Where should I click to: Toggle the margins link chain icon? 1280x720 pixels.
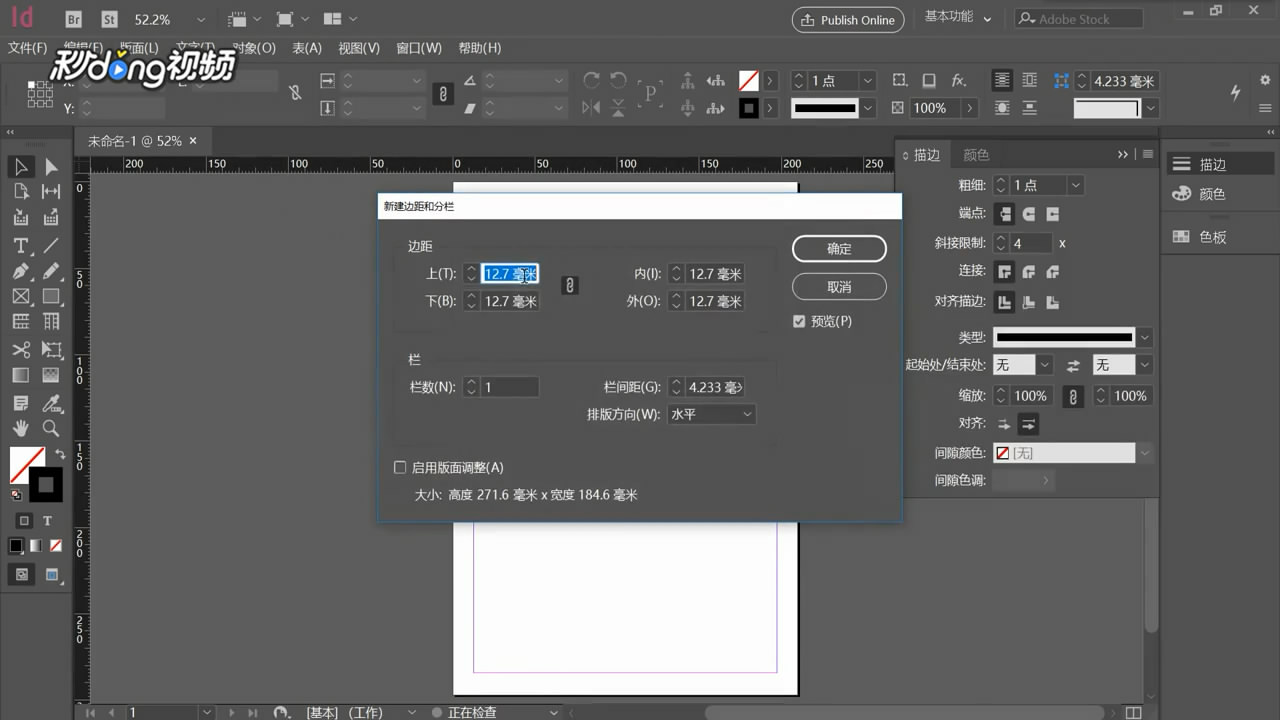(x=569, y=286)
